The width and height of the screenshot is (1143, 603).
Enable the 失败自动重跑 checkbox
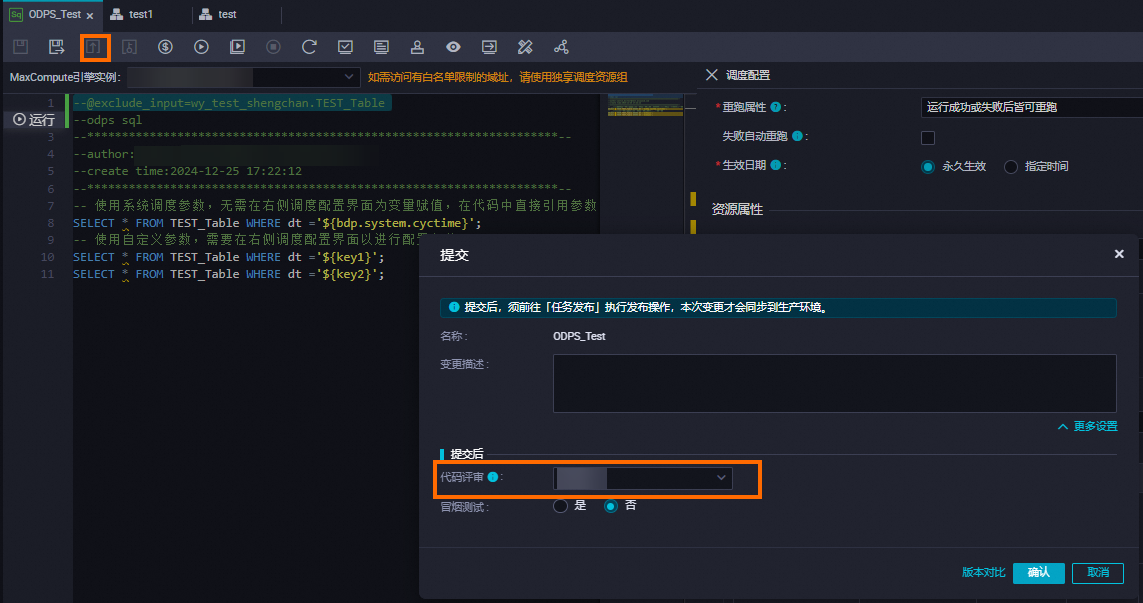928,138
